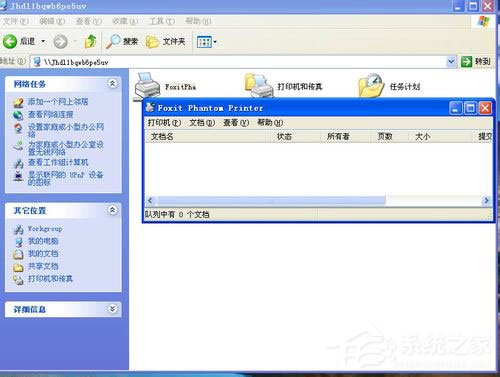Open the 收藏(A) favorites menu
The height and width of the screenshot is (377, 500).
click(125, 21)
